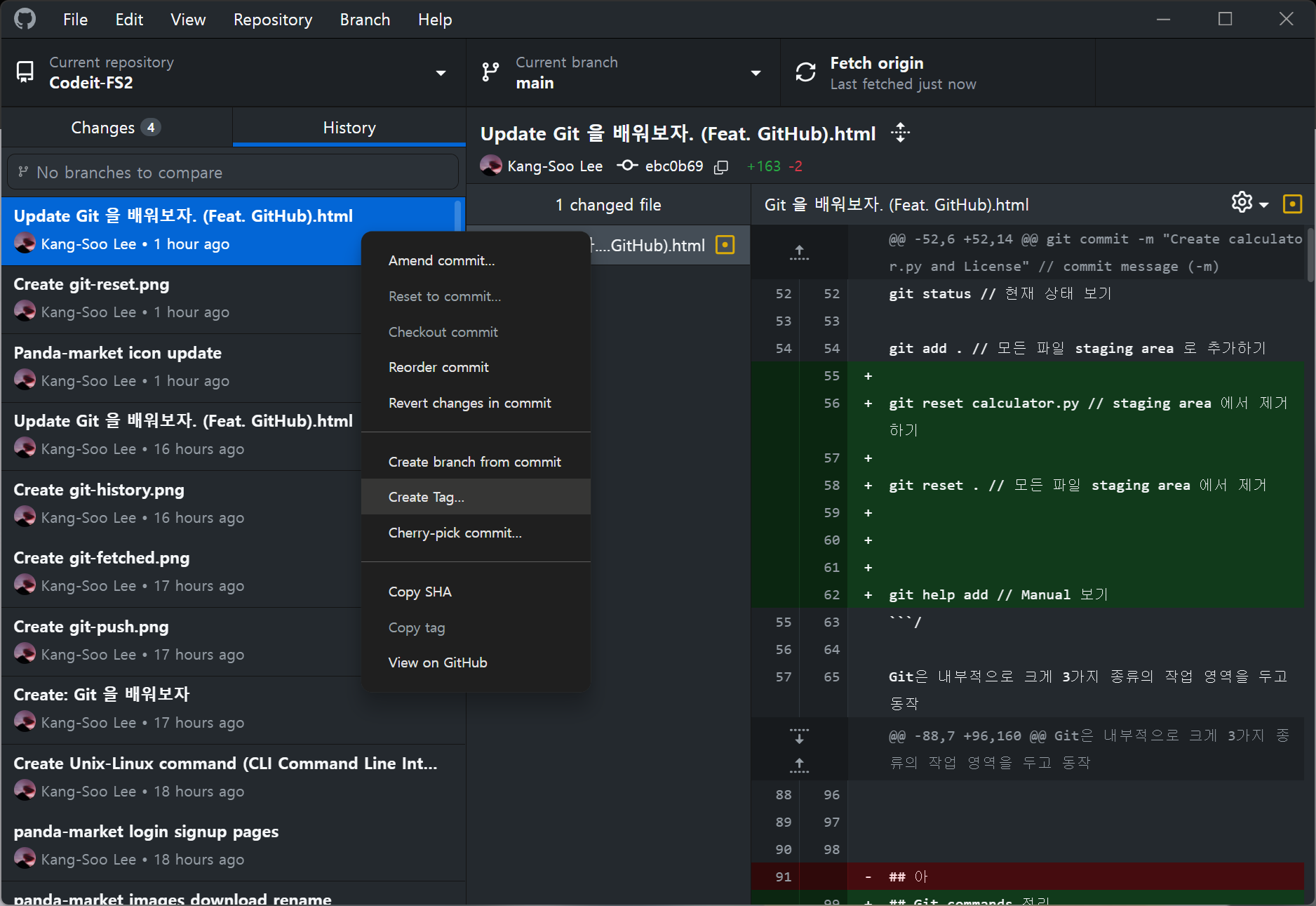
Task: Click the branch icon in compare field
Action: click(x=23, y=172)
